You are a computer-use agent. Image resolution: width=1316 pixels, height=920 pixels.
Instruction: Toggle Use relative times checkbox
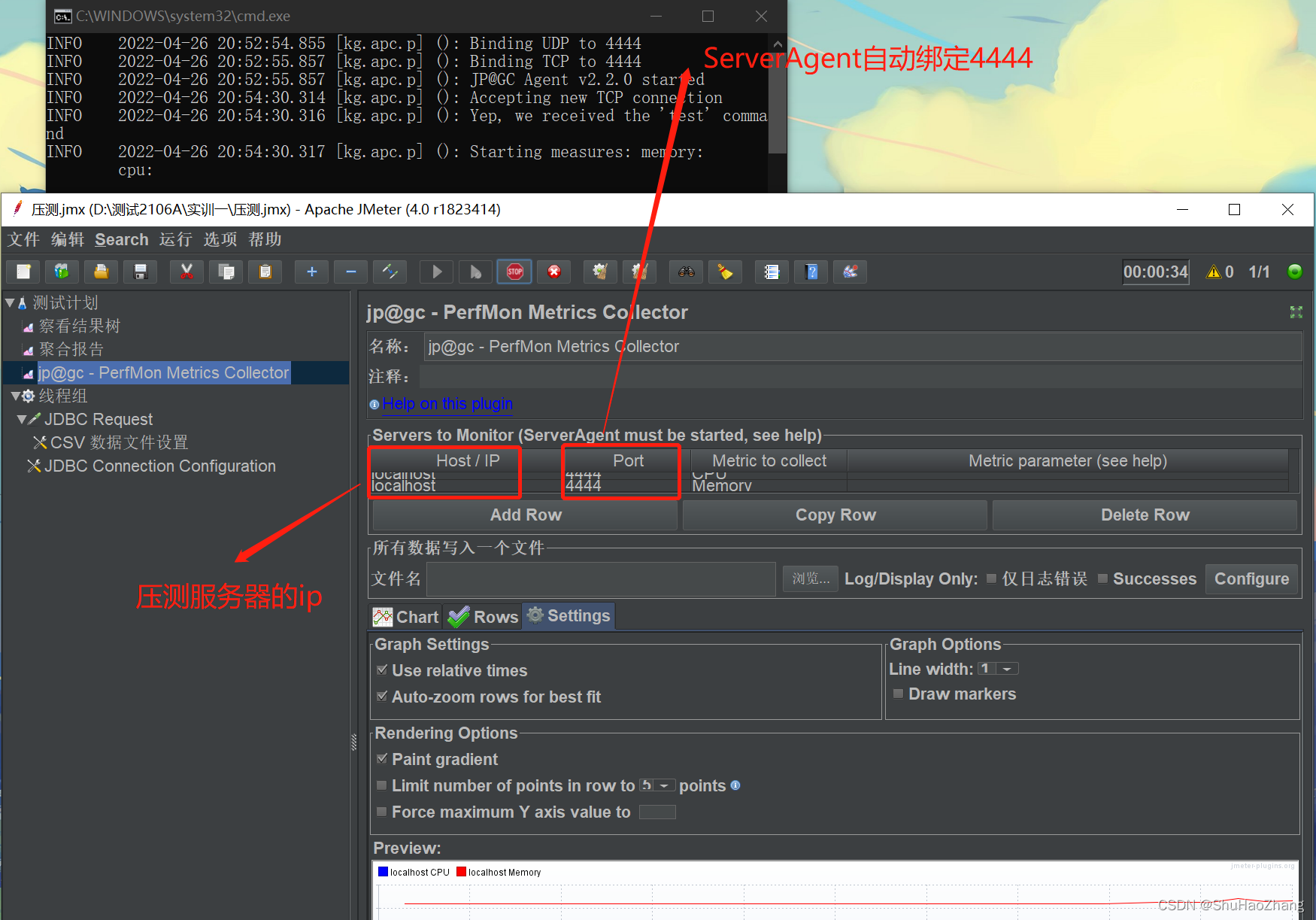[x=382, y=670]
